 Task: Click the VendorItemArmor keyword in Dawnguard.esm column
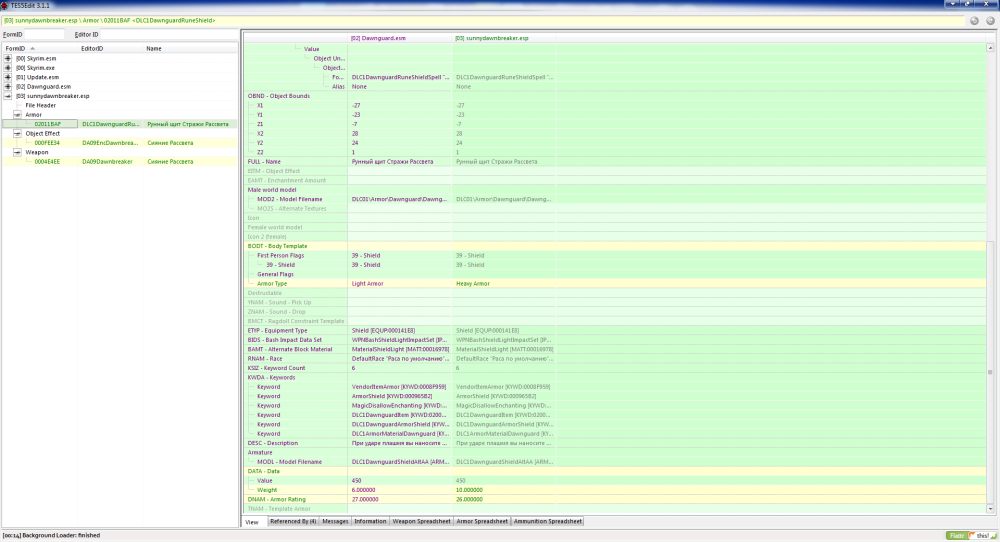tap(399, 387)
